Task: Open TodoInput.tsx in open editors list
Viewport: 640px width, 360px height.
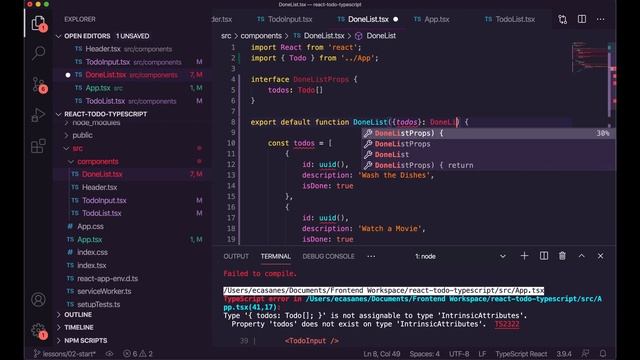Action: (x=129, y=62)
